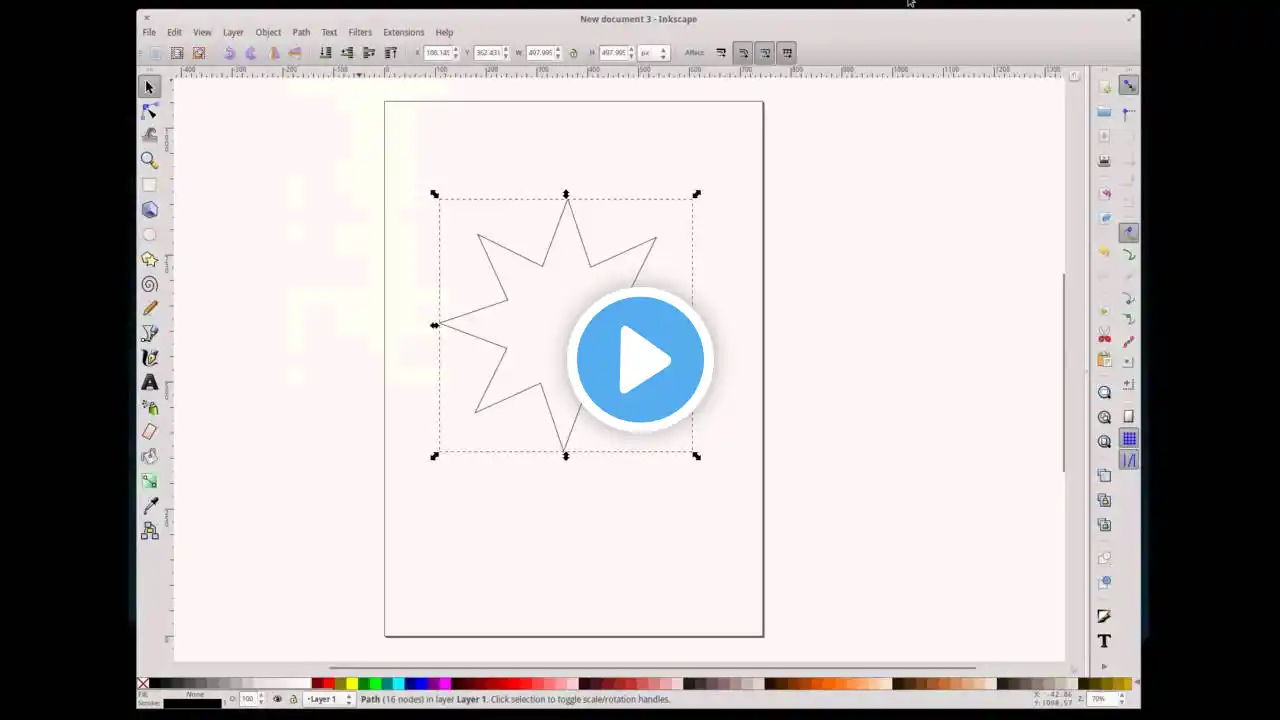
Task: Rotate selection 90° counter-clockwise
Action: 229,53
